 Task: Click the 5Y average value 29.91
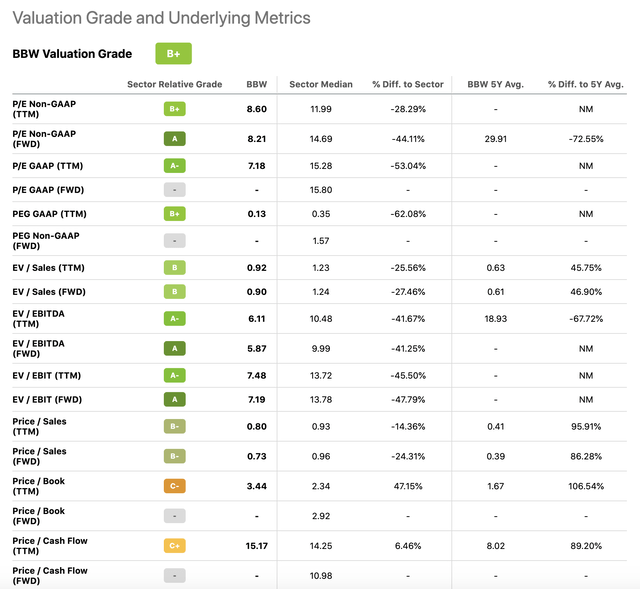tap(496, 139)
